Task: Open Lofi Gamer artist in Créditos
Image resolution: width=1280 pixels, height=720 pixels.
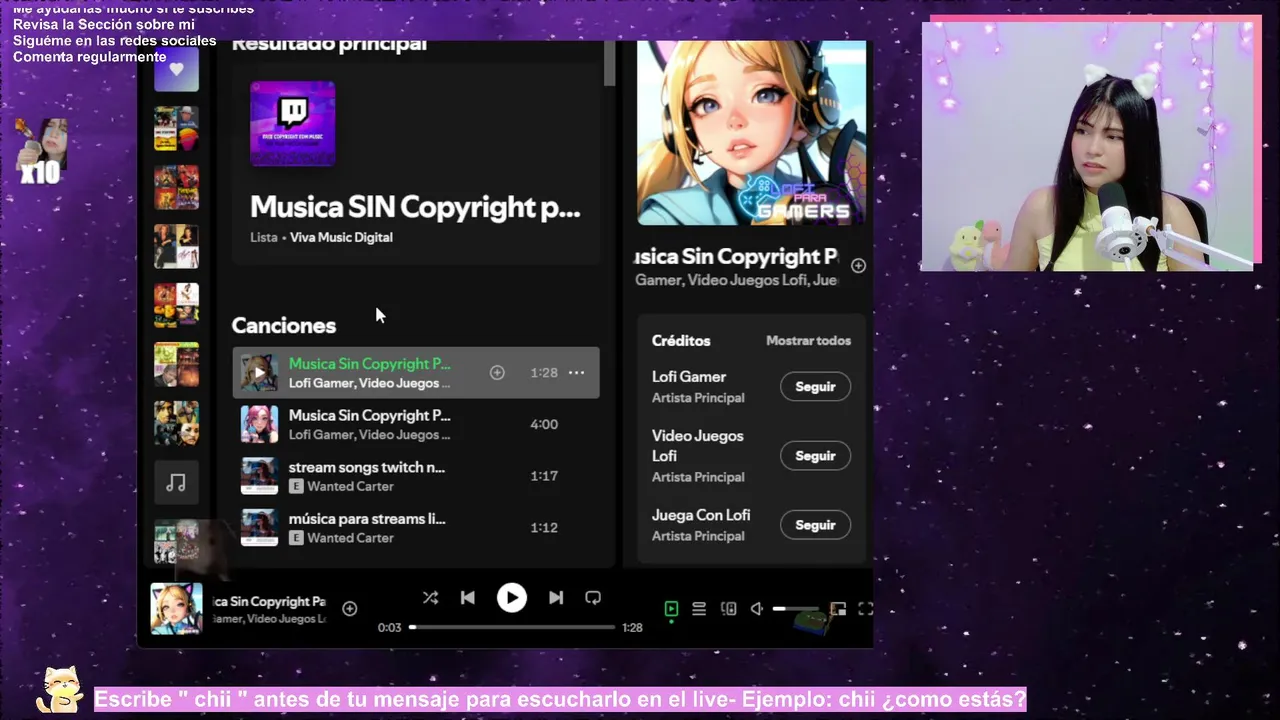Action: coord(689,377)
